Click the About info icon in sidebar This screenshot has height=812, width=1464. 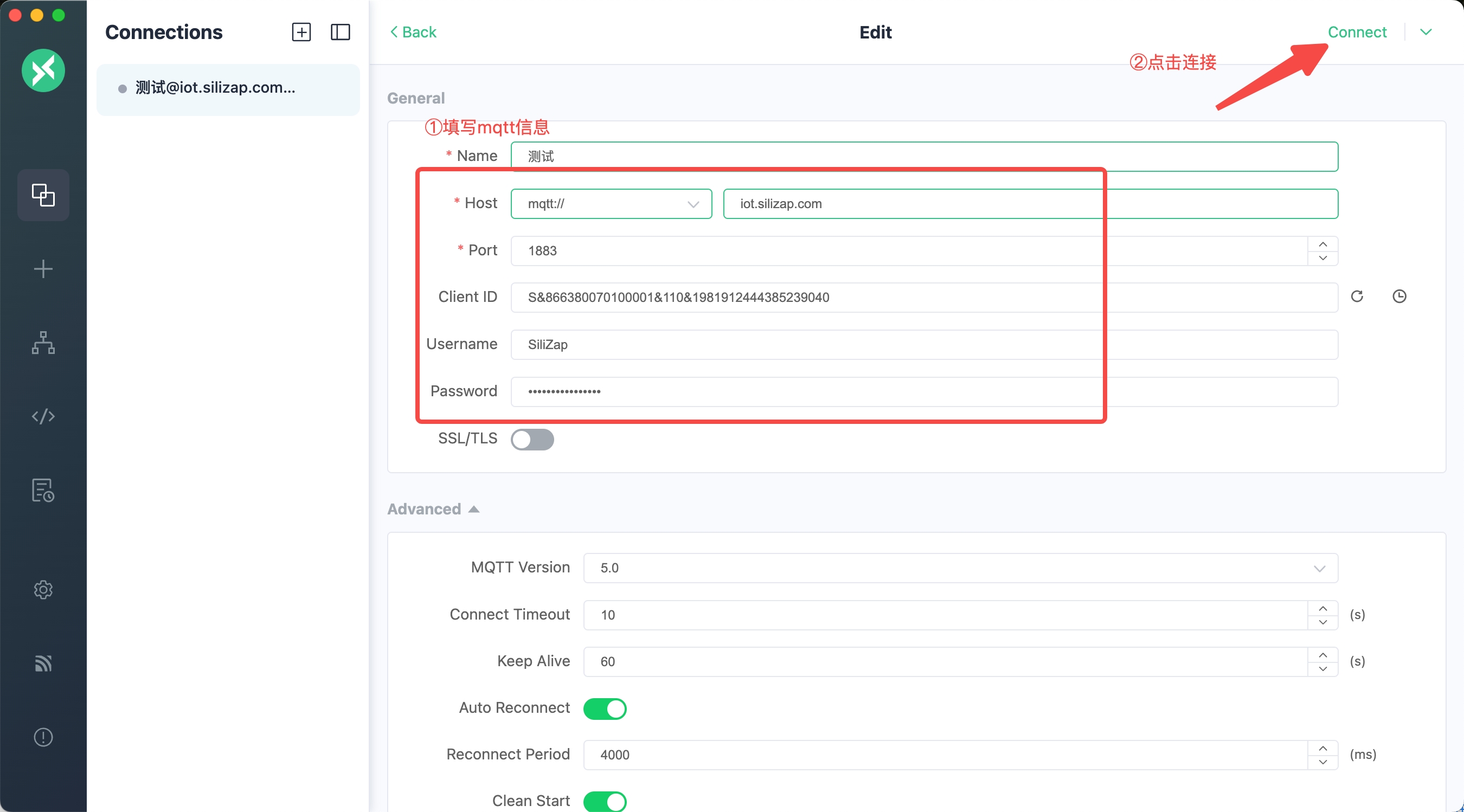pos(43,737)
